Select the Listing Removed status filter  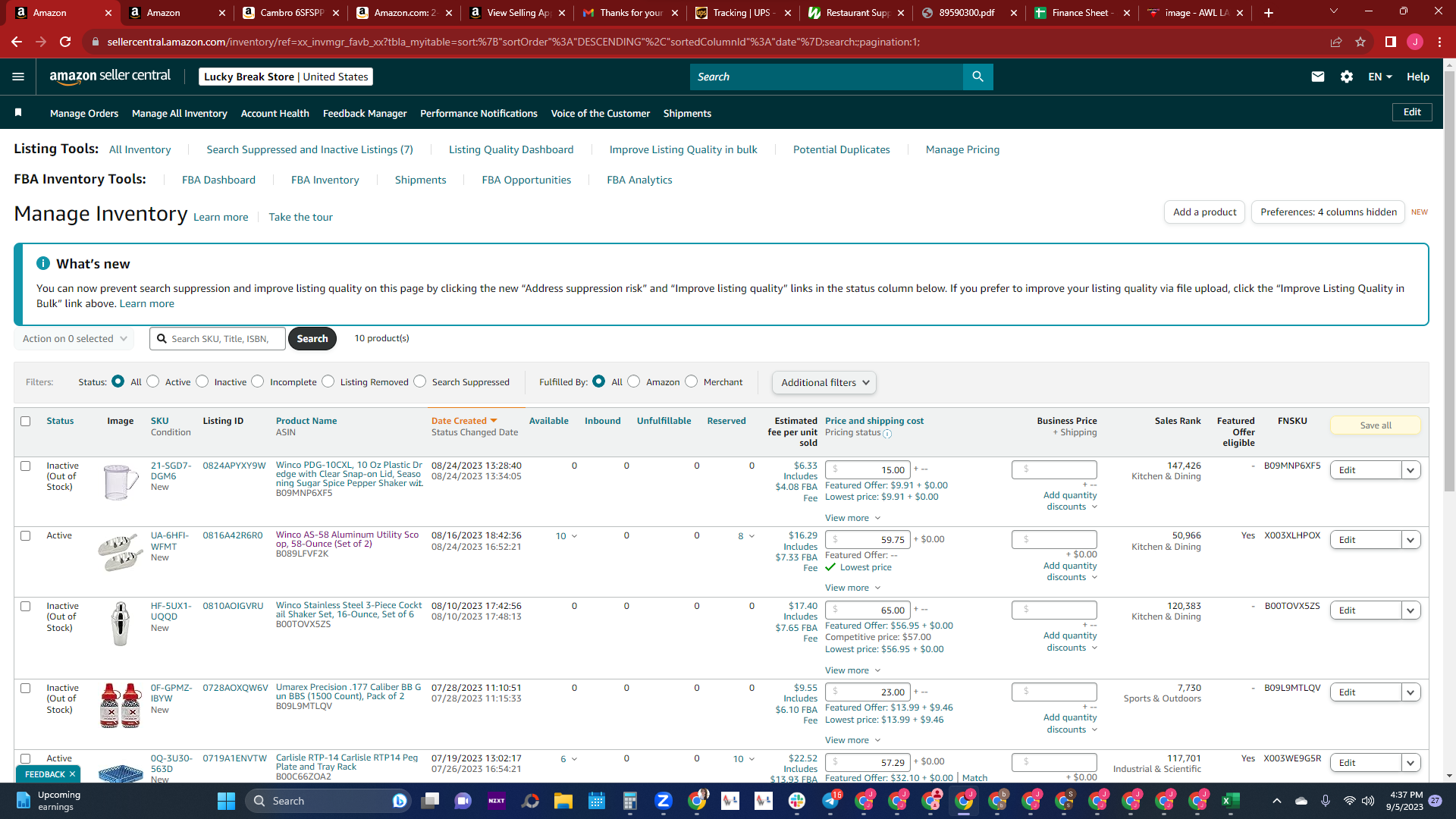tap(328, 381)
